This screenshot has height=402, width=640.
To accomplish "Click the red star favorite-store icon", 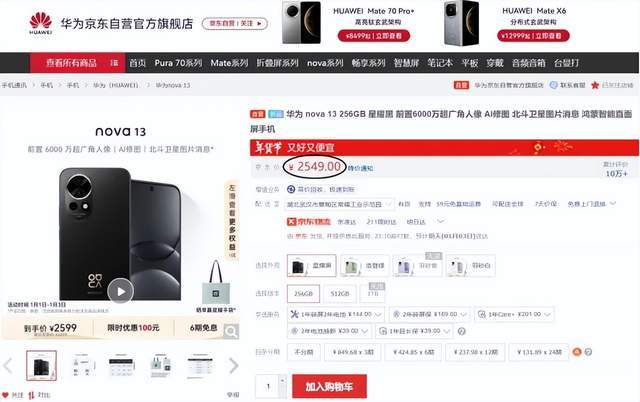I will coord(595,85).
